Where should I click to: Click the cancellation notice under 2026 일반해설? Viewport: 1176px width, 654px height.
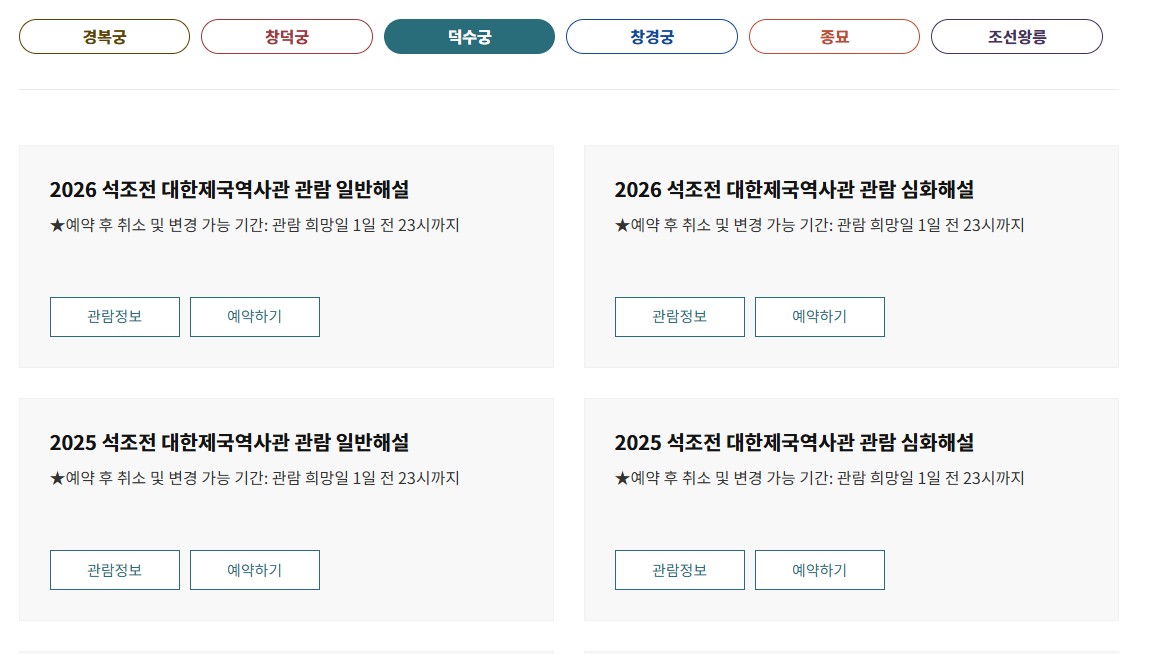coord(255,225)
